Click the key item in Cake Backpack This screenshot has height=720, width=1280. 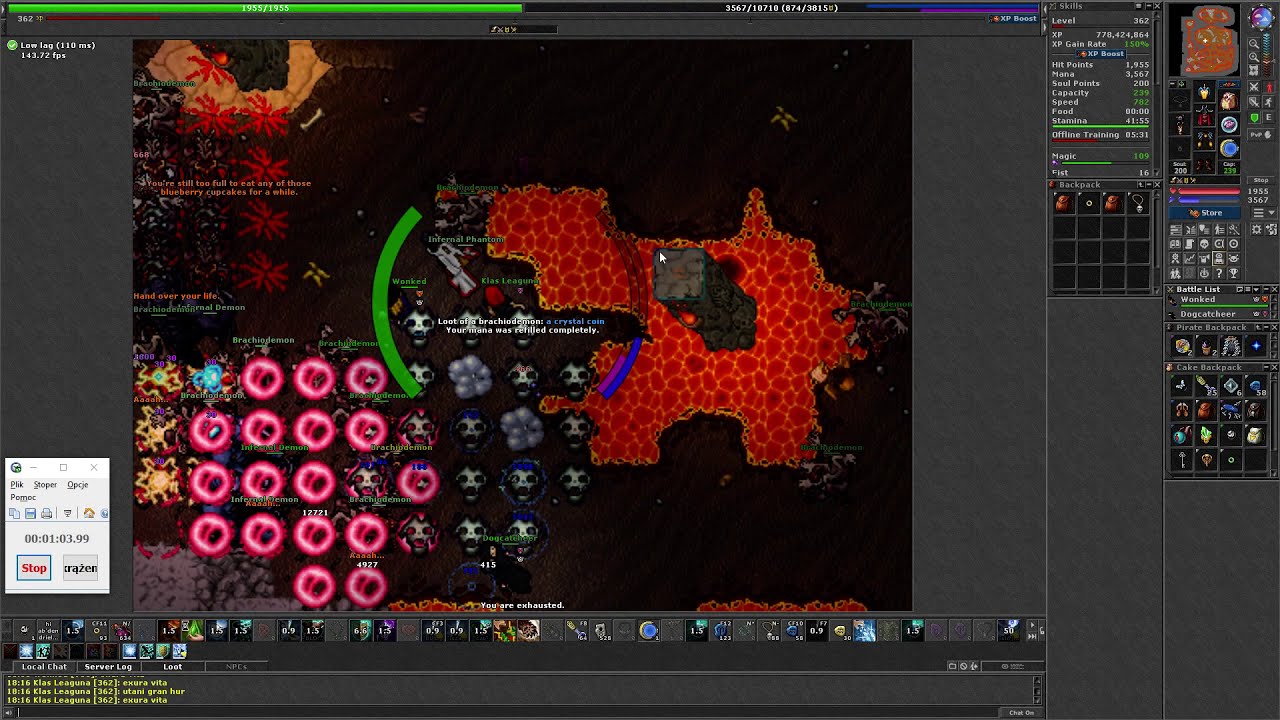click(1183, 460)
